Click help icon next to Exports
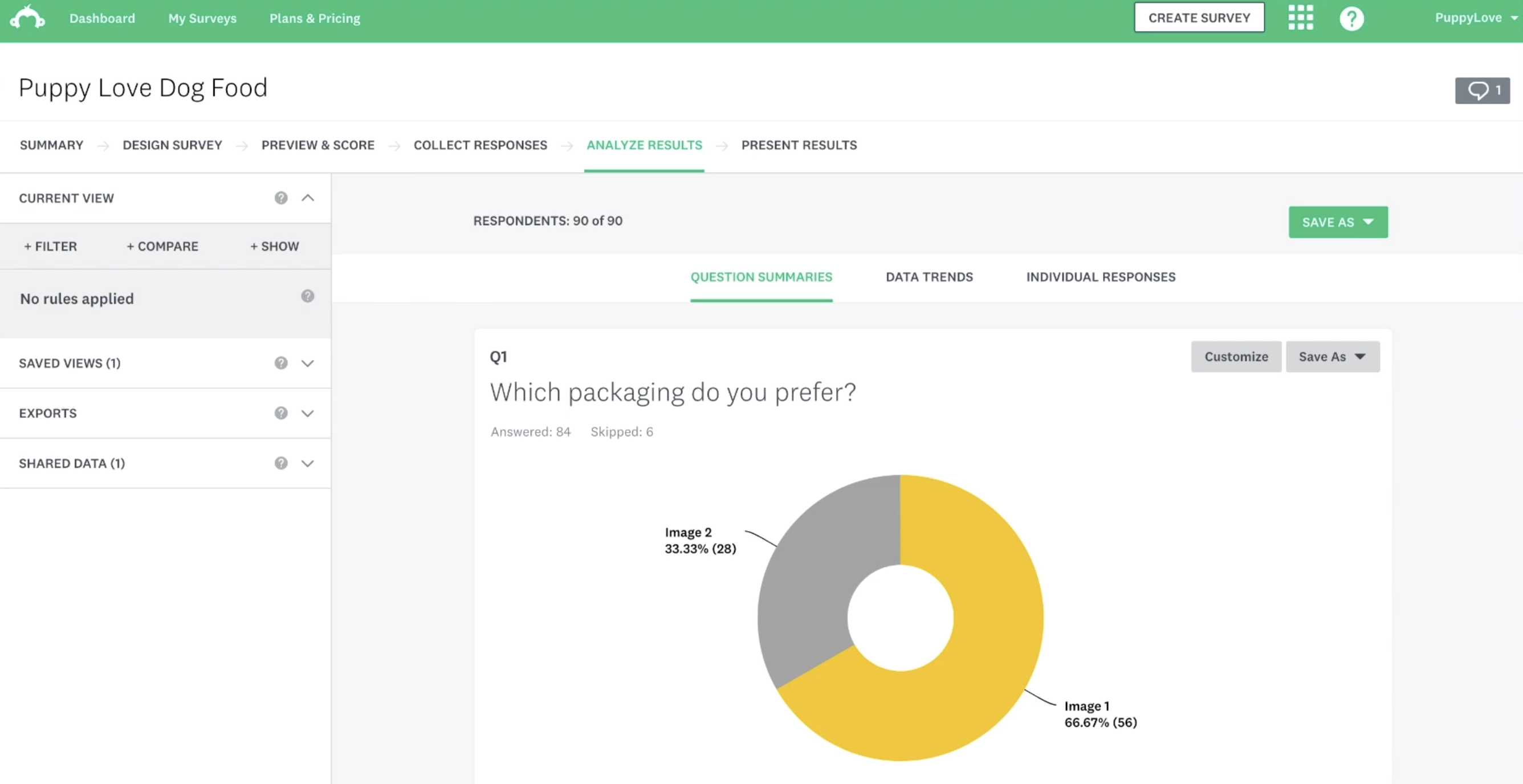Viewport: 1523px width, 784px height. 281,413
